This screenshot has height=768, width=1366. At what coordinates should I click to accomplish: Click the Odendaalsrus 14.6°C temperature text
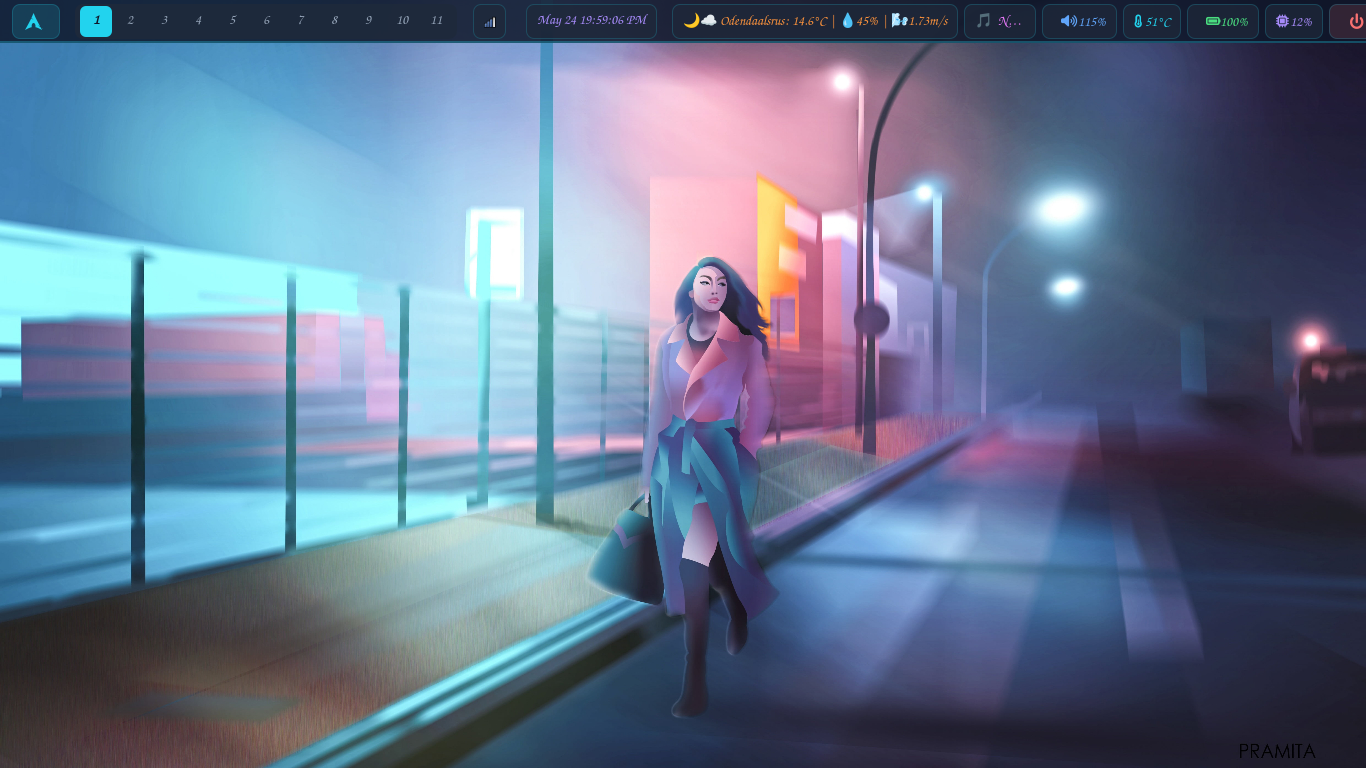tap(774, 21)
